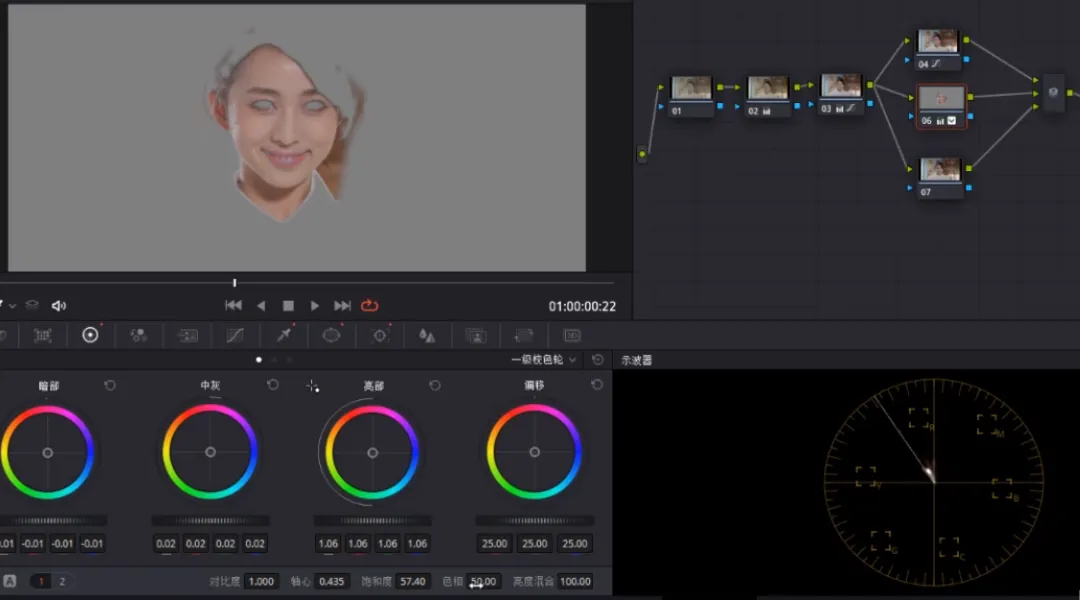
Task: Click the vectorscope display
Action: click(x=934, y=482)
